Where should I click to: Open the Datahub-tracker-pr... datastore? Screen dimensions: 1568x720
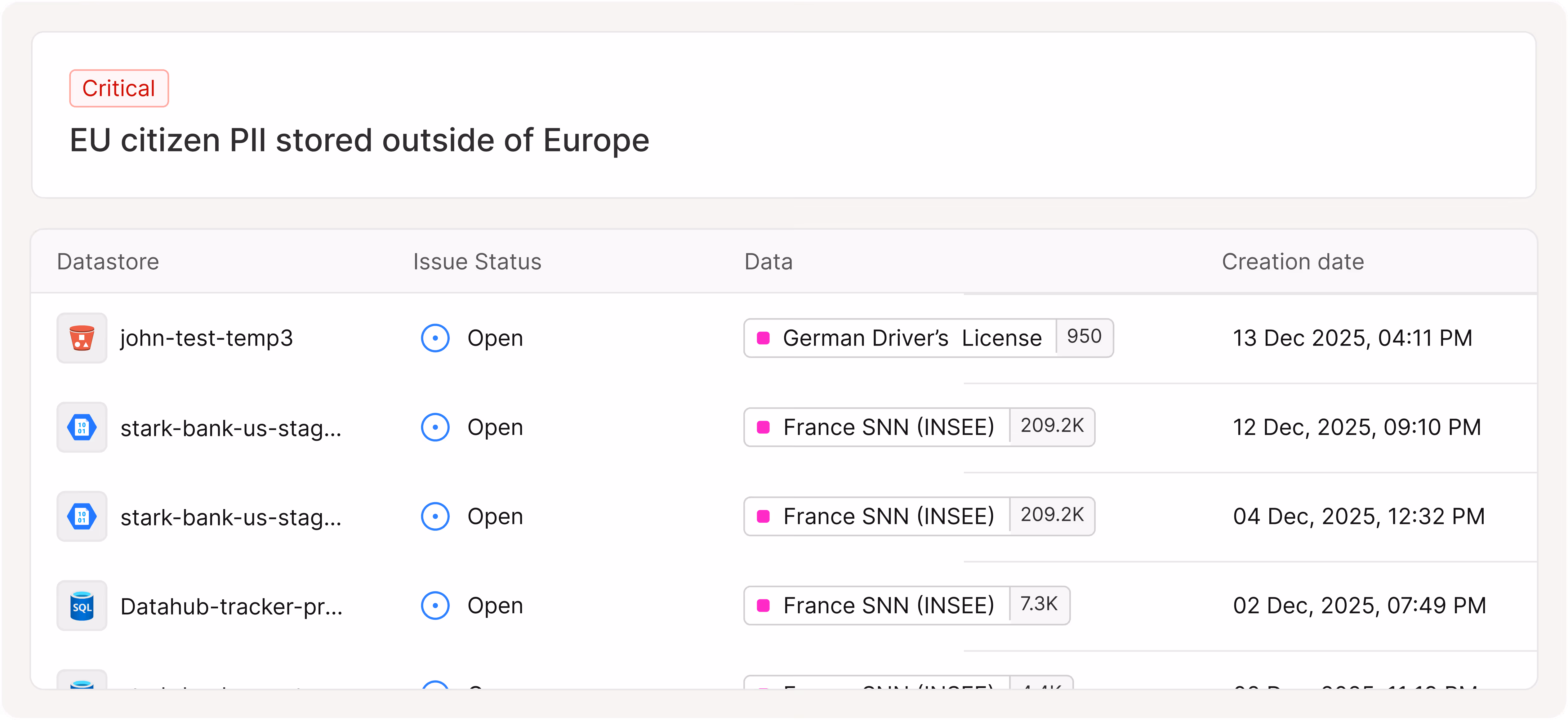231,606
